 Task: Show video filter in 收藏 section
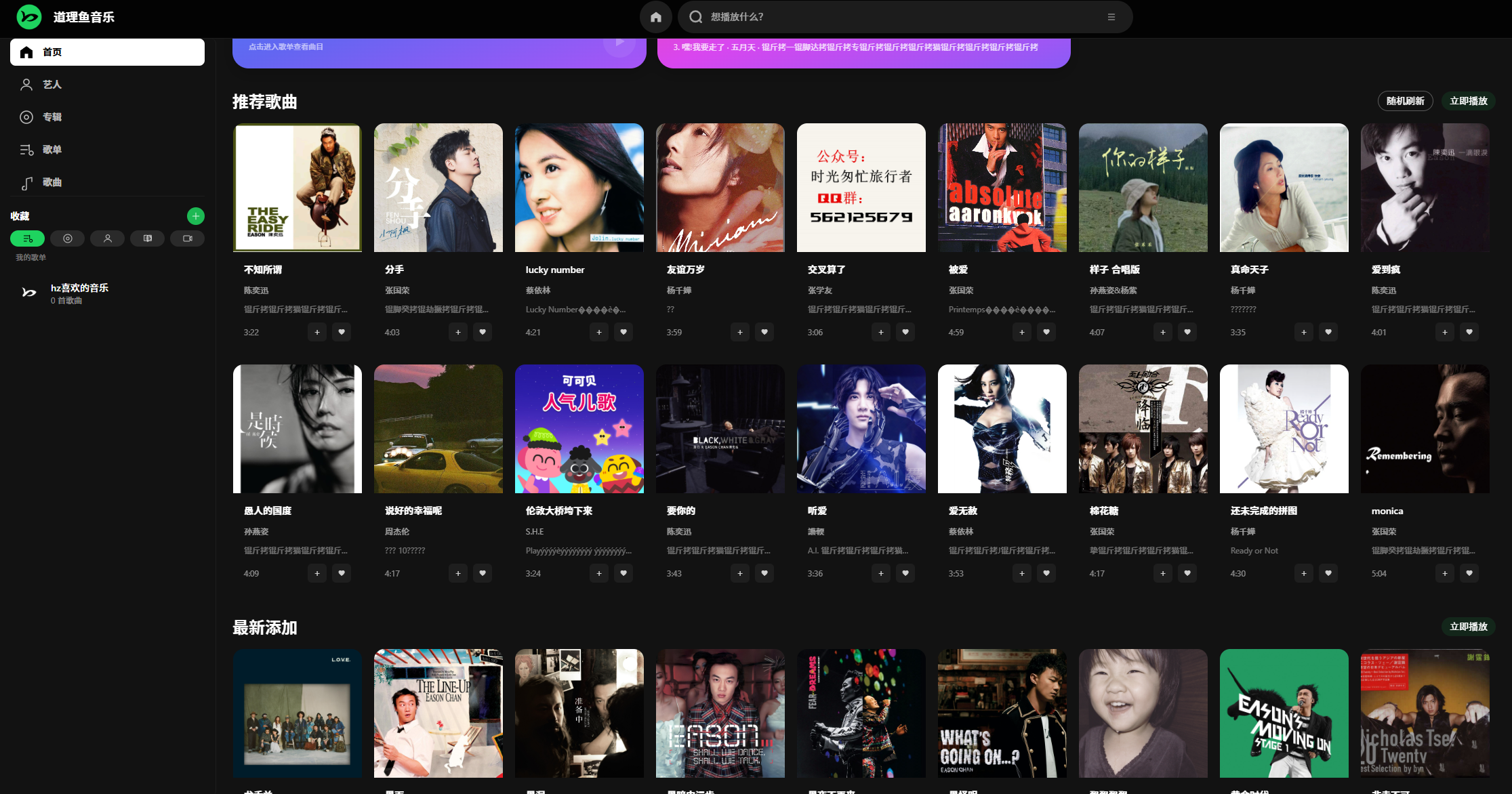pos(187,238)
